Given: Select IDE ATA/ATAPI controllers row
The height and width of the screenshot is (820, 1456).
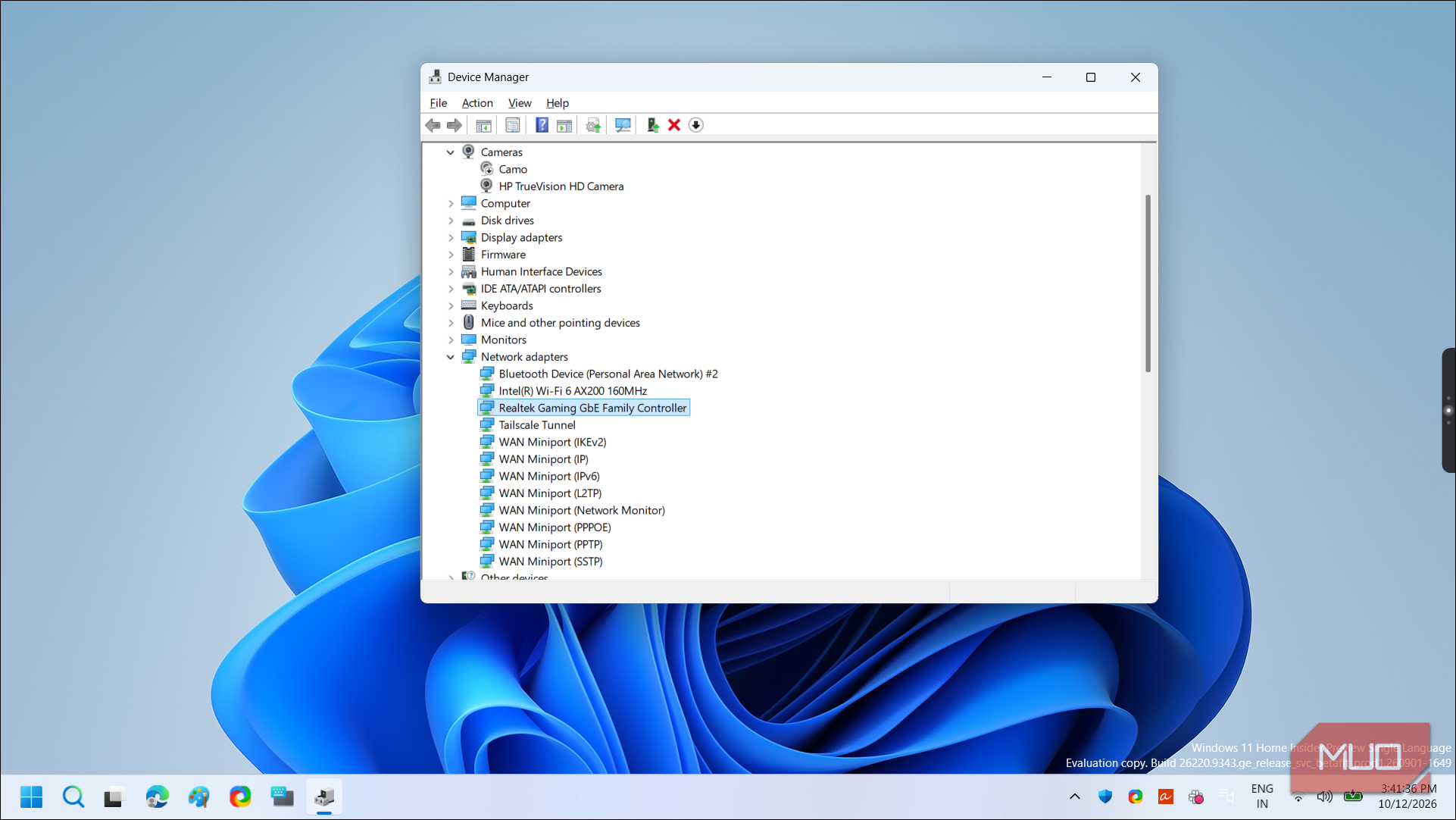Looking at the screenshot, I should (541, 289).
